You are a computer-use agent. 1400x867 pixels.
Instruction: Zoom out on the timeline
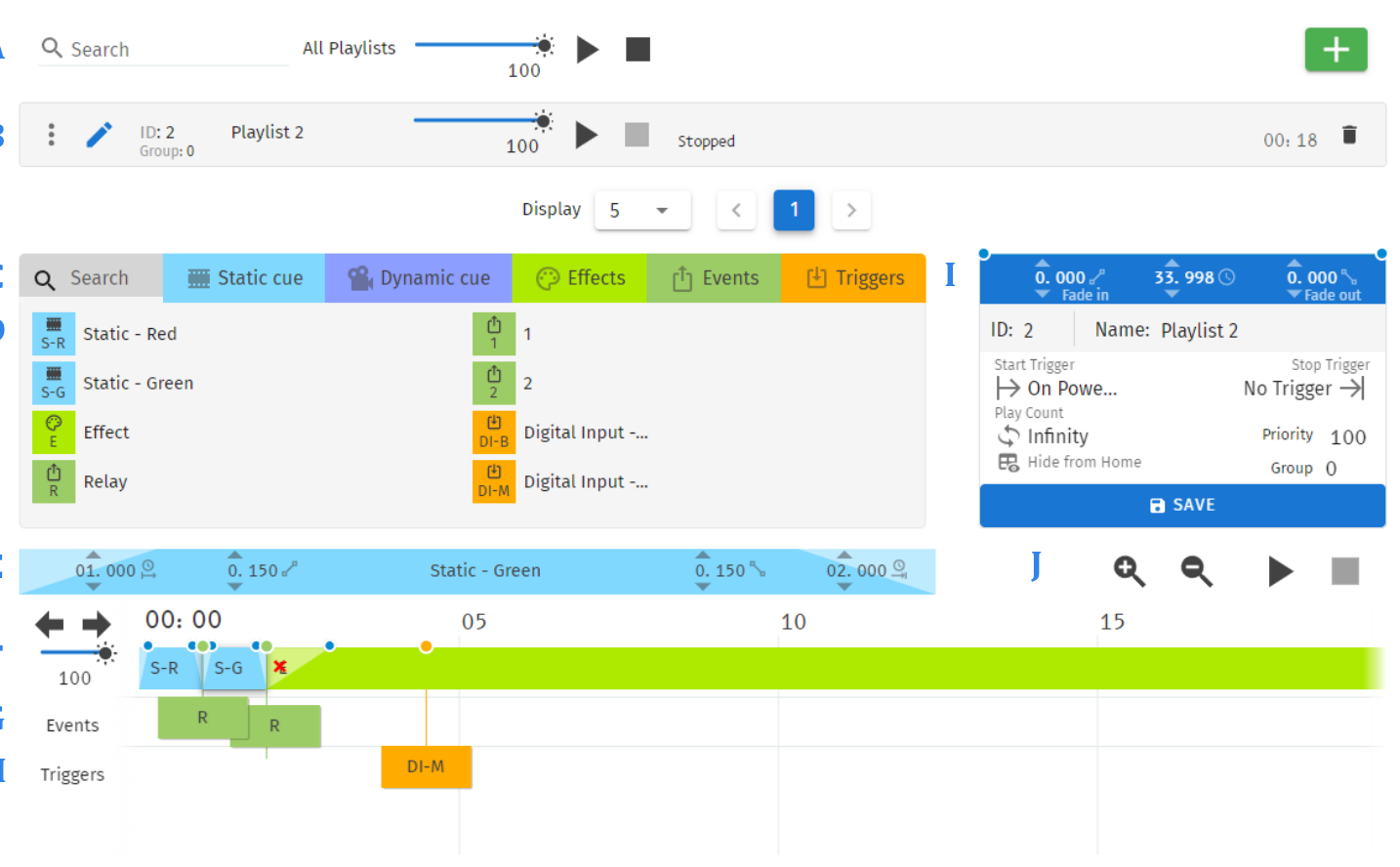(1196, 571)
